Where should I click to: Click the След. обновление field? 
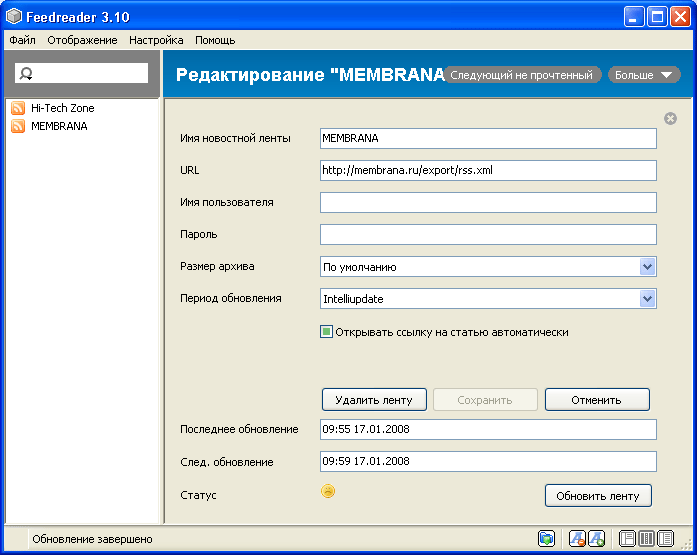coord(488,462)
